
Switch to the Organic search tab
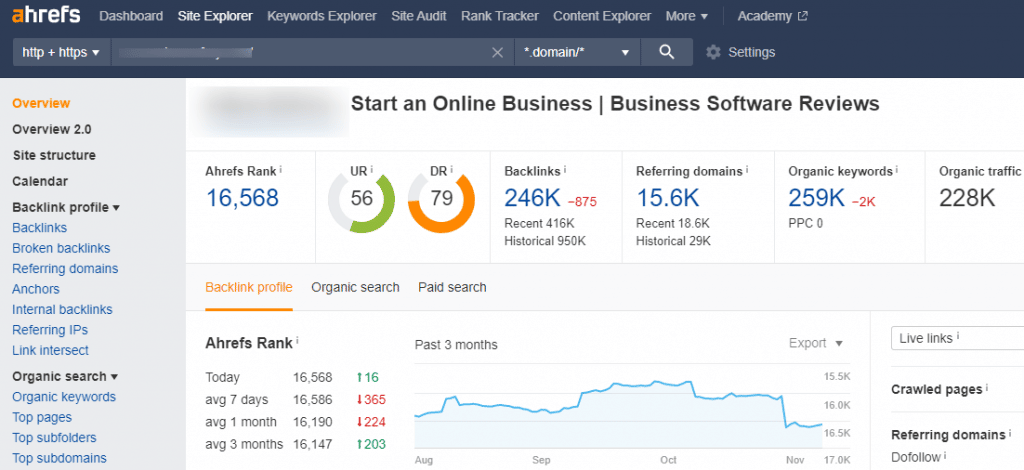coord(355,287)
